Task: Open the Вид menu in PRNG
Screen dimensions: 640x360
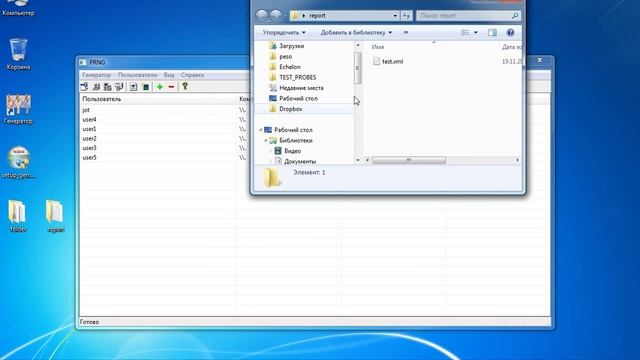Action: (169, 75)
